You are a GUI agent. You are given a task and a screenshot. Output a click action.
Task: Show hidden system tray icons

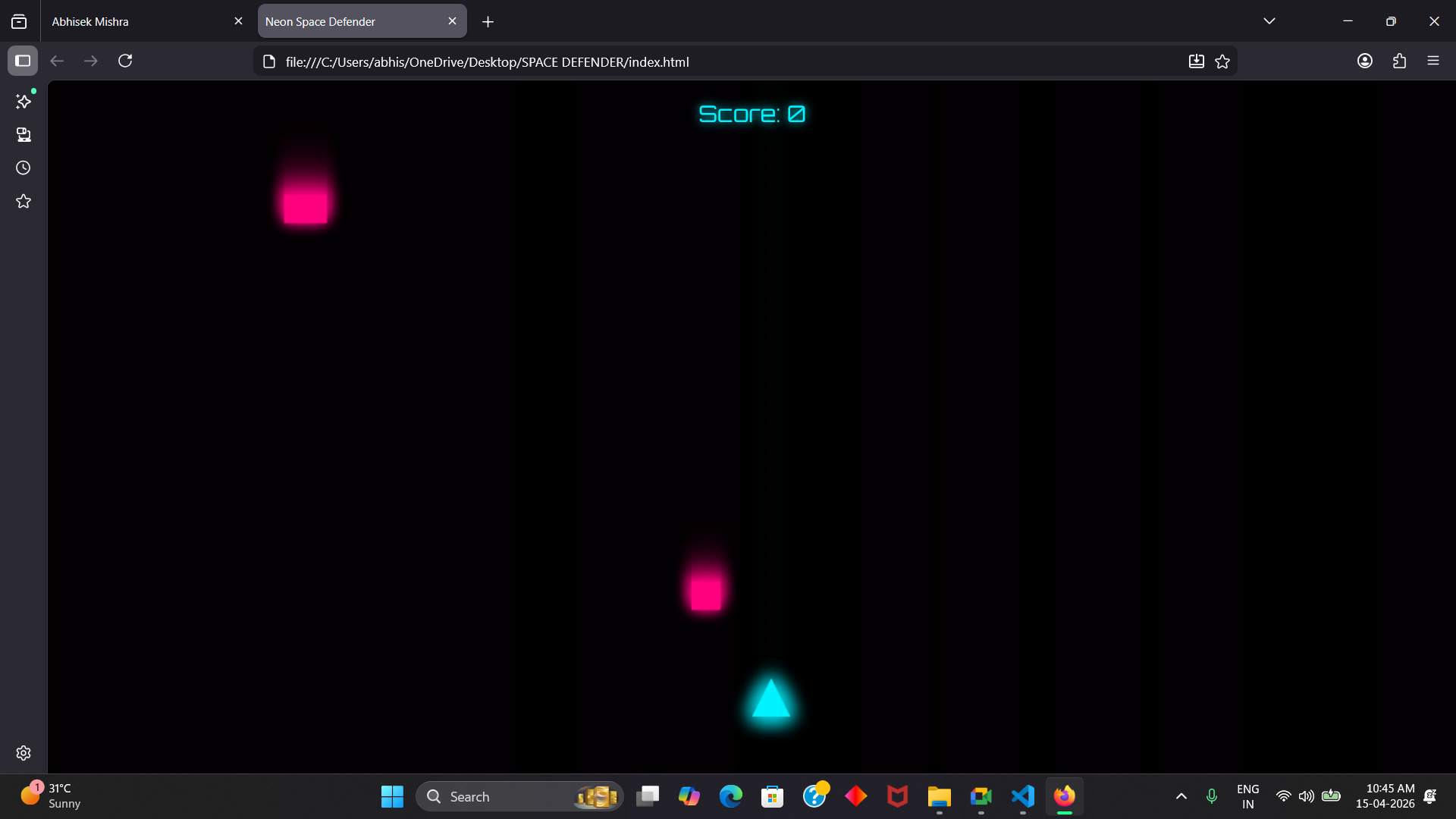pos(1181,796)
